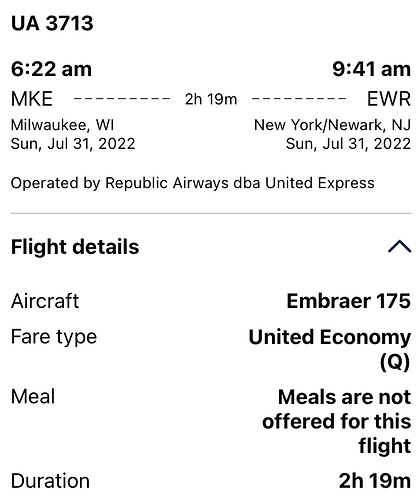This screenshot has width=420, height=500.
Task: Click the Aircraft row label
Action: [45, 301]
